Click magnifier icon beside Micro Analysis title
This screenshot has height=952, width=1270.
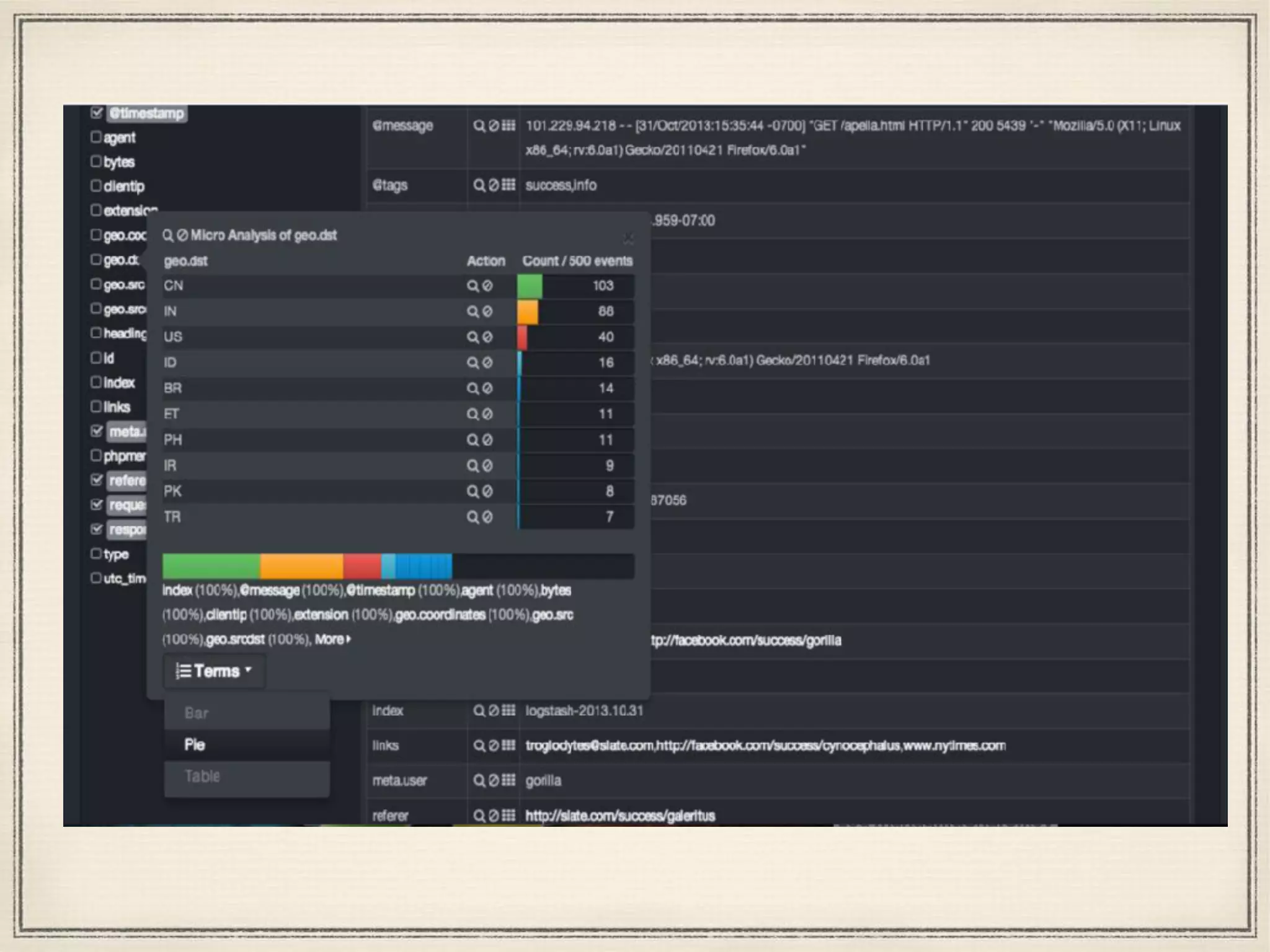click(x=168, y=236)
